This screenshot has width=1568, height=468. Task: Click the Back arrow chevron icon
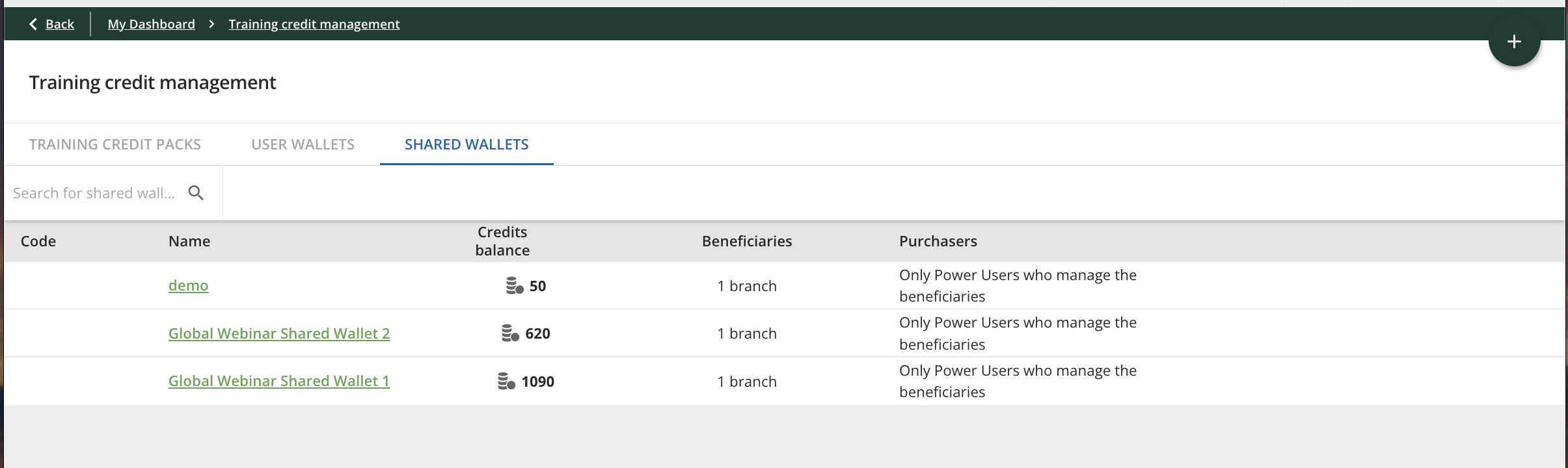coord(33,24)
